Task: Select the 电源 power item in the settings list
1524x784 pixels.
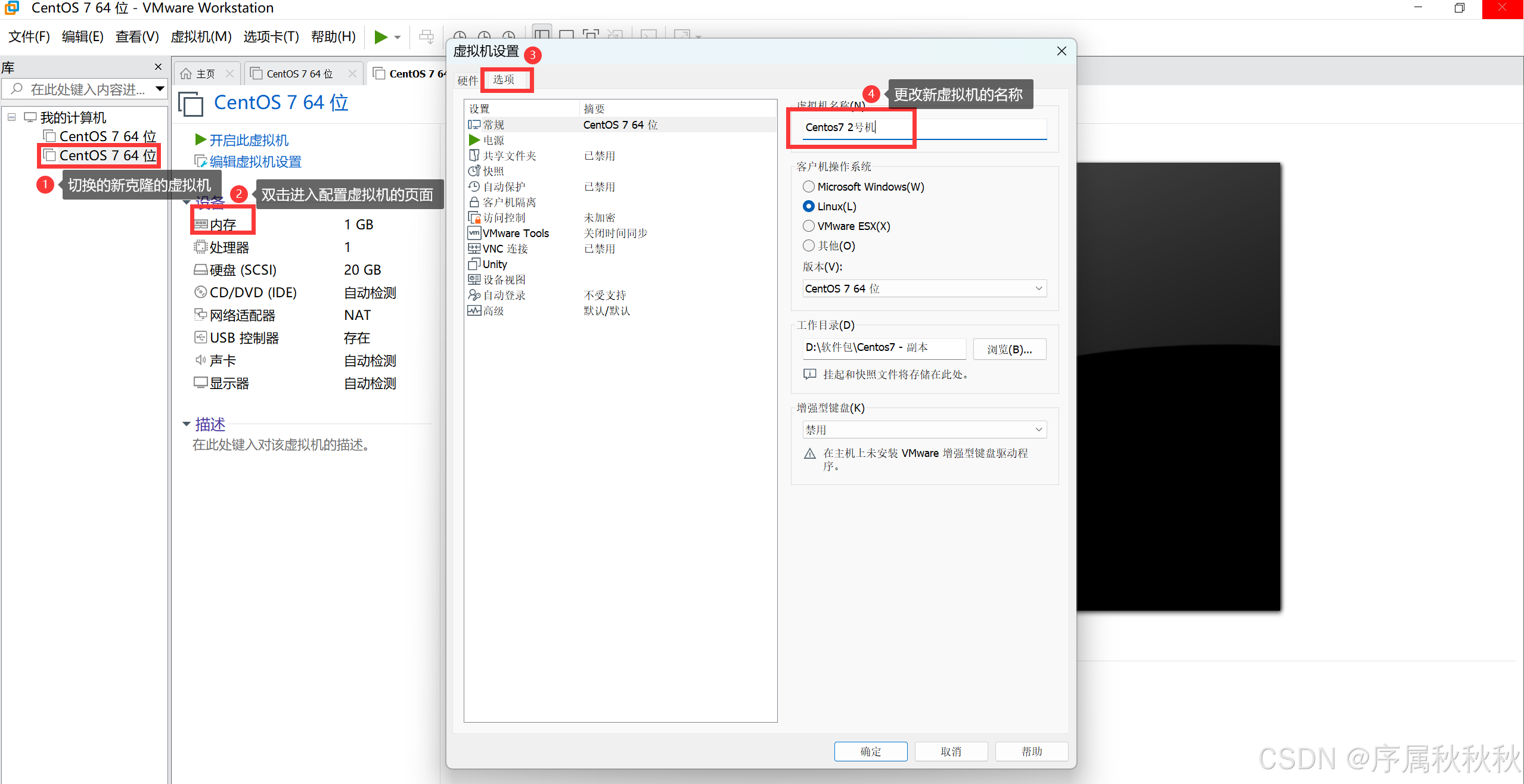Action: pyautogui.click(x=493, y=140)
